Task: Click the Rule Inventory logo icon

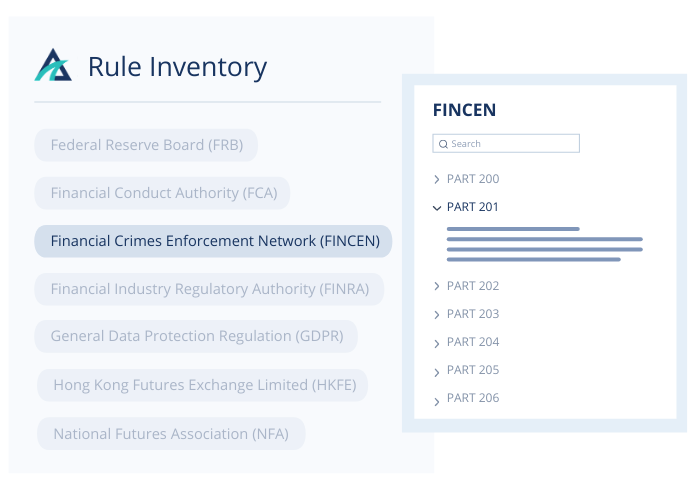Action: [x=53, y=65]
